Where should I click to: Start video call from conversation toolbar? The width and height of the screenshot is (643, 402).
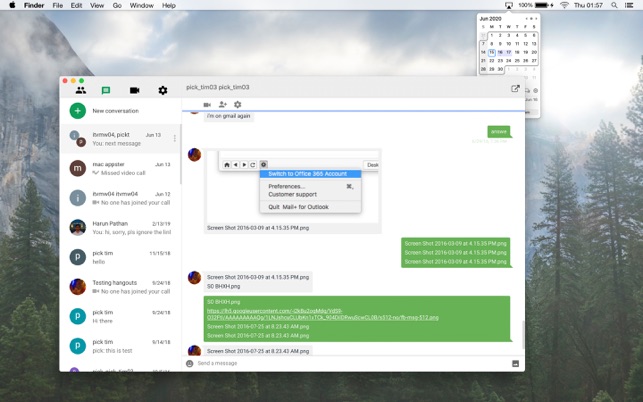(207, 105)
